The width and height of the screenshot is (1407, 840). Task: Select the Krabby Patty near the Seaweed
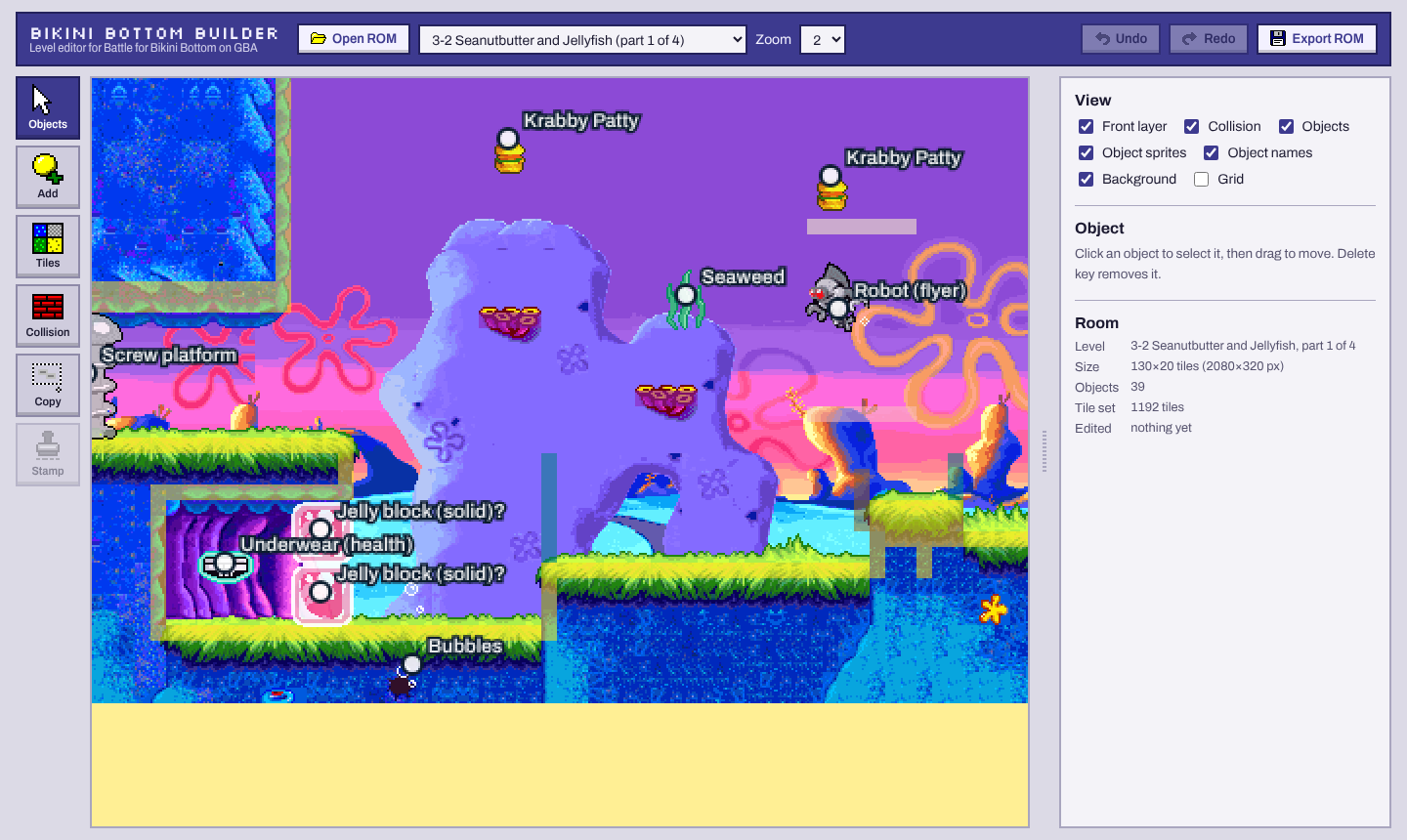pyautogui.click(x=508, y=140)
